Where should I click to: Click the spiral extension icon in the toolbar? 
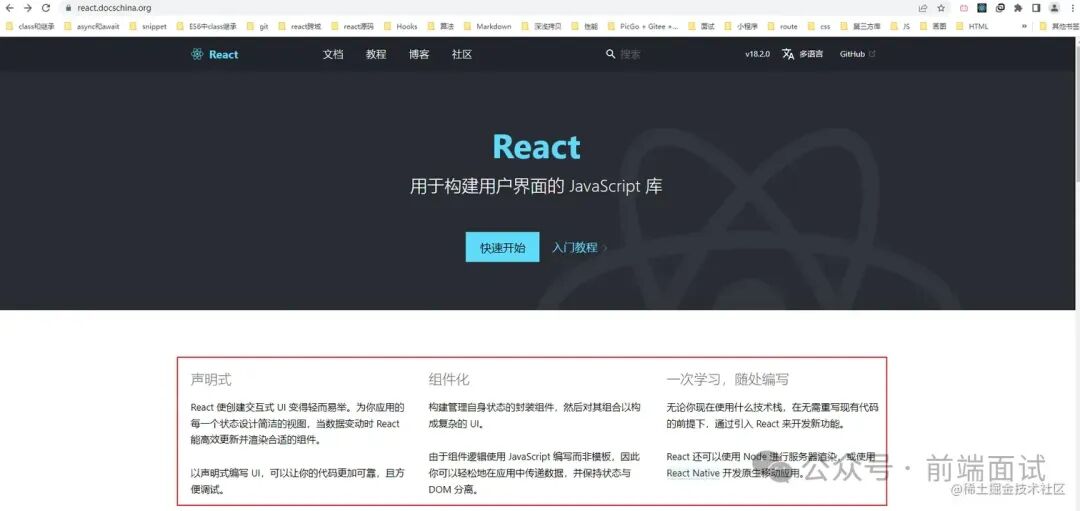coord(1000,8)
